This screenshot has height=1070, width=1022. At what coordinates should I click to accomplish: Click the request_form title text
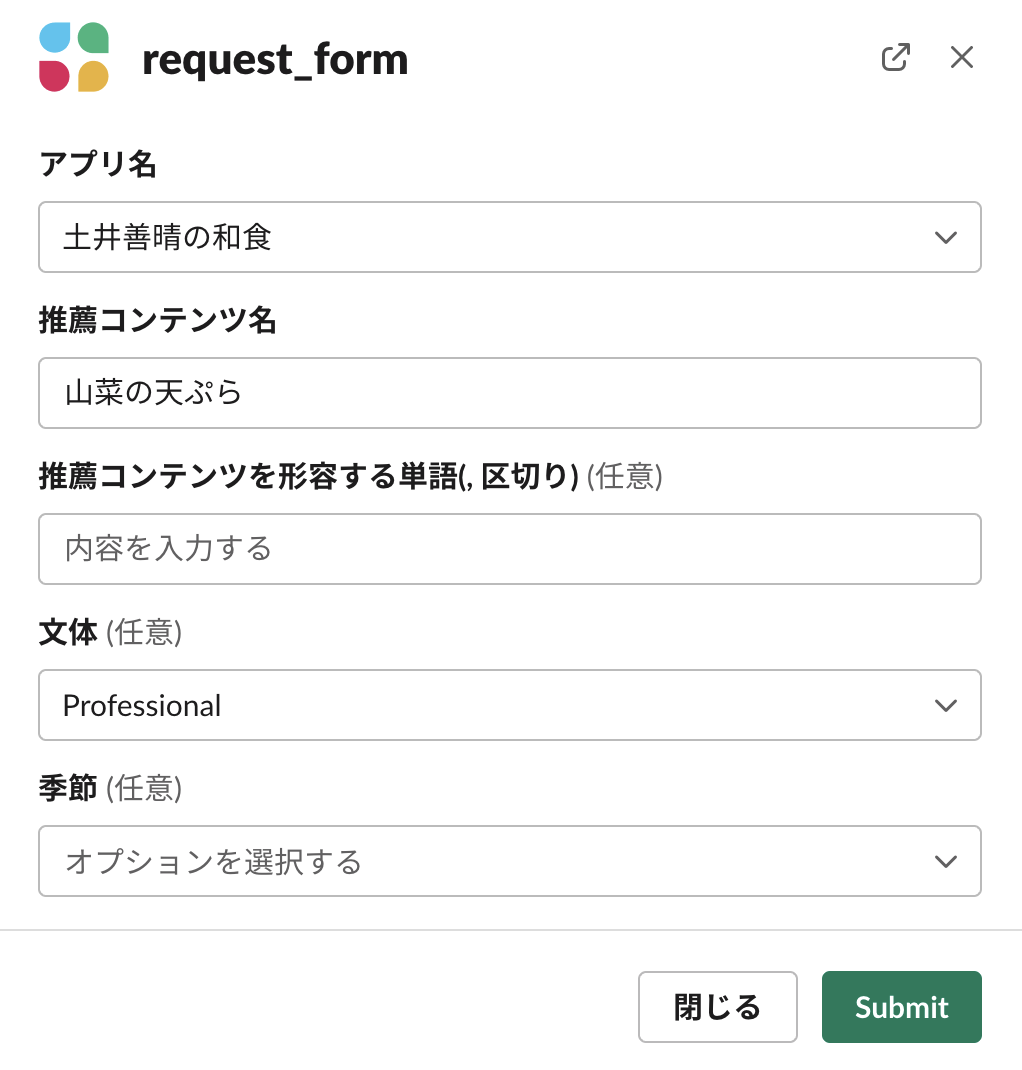pos(275,60)
